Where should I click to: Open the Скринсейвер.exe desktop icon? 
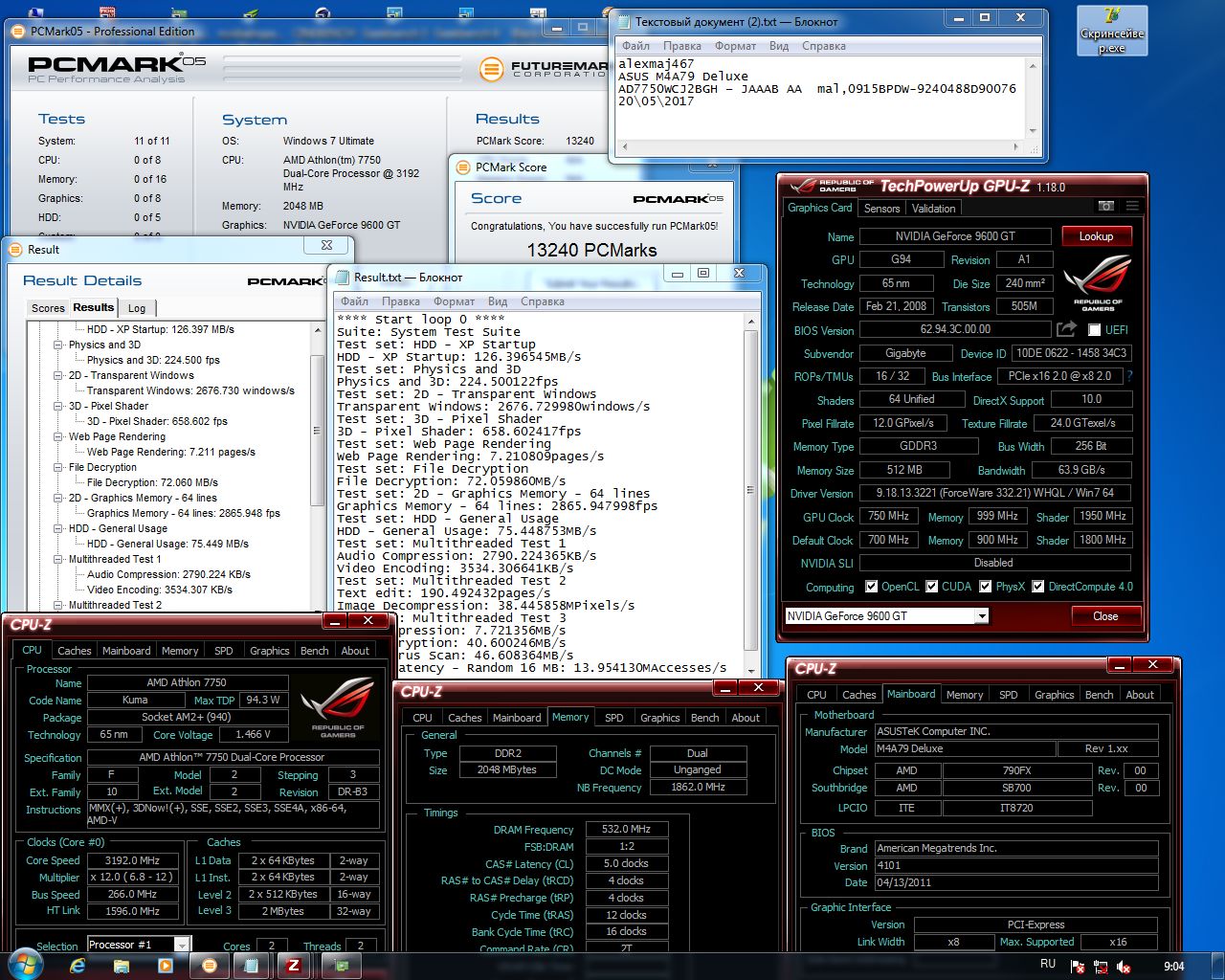[x=1112, y=30]
